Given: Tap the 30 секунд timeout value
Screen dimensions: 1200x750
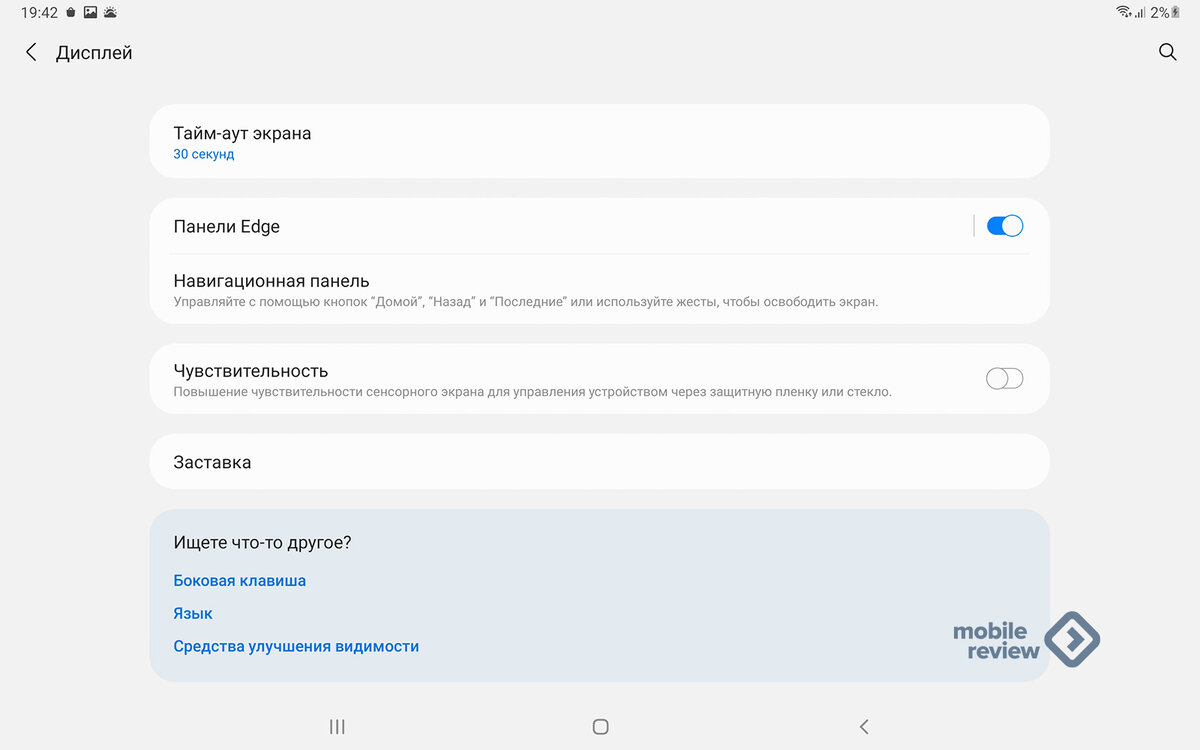Looking at the screenshot, I should pos(204,155).
